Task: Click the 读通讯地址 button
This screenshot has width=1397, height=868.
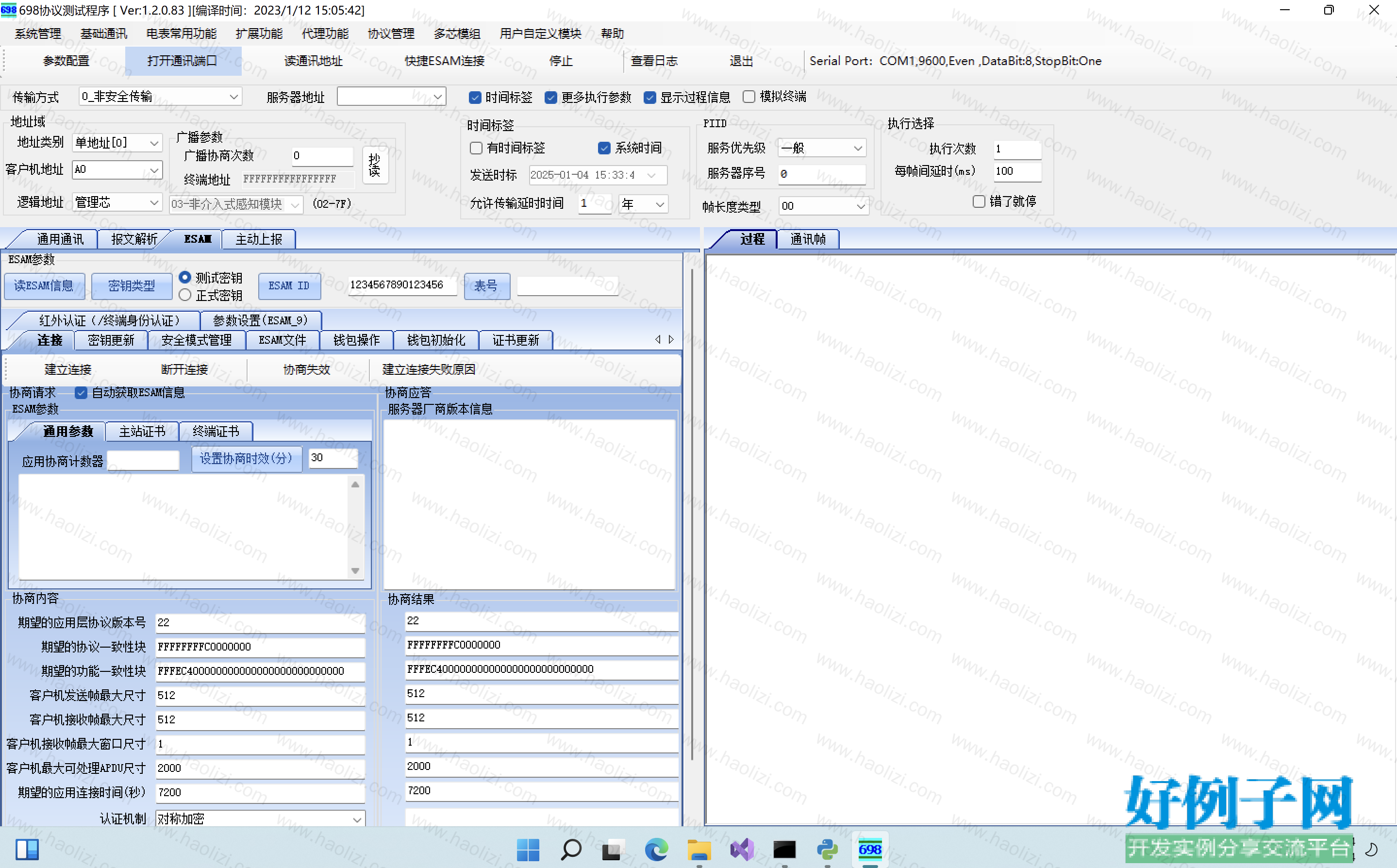Action: tap(314, 61)
